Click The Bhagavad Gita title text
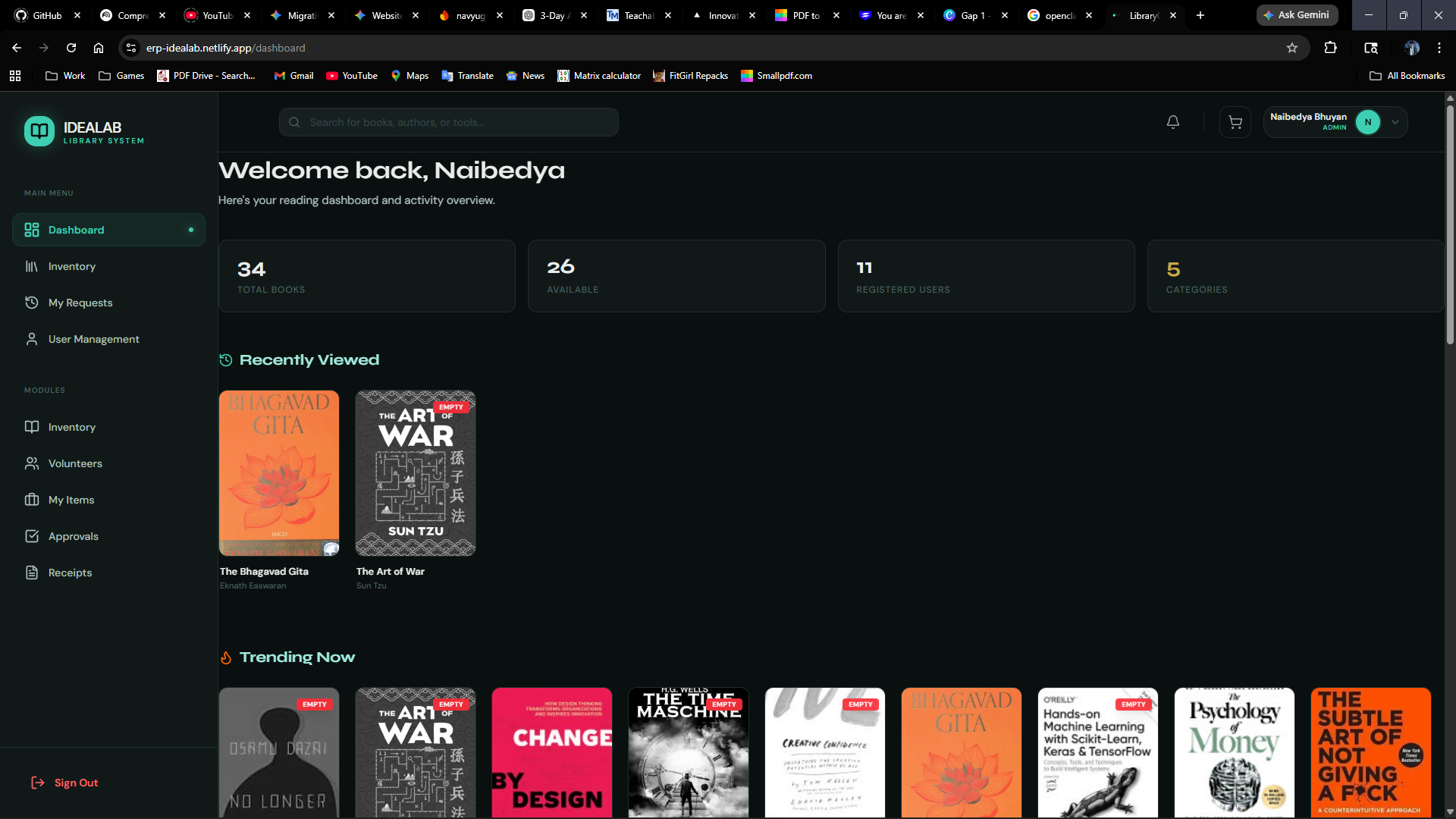 [x=264, y=572]
